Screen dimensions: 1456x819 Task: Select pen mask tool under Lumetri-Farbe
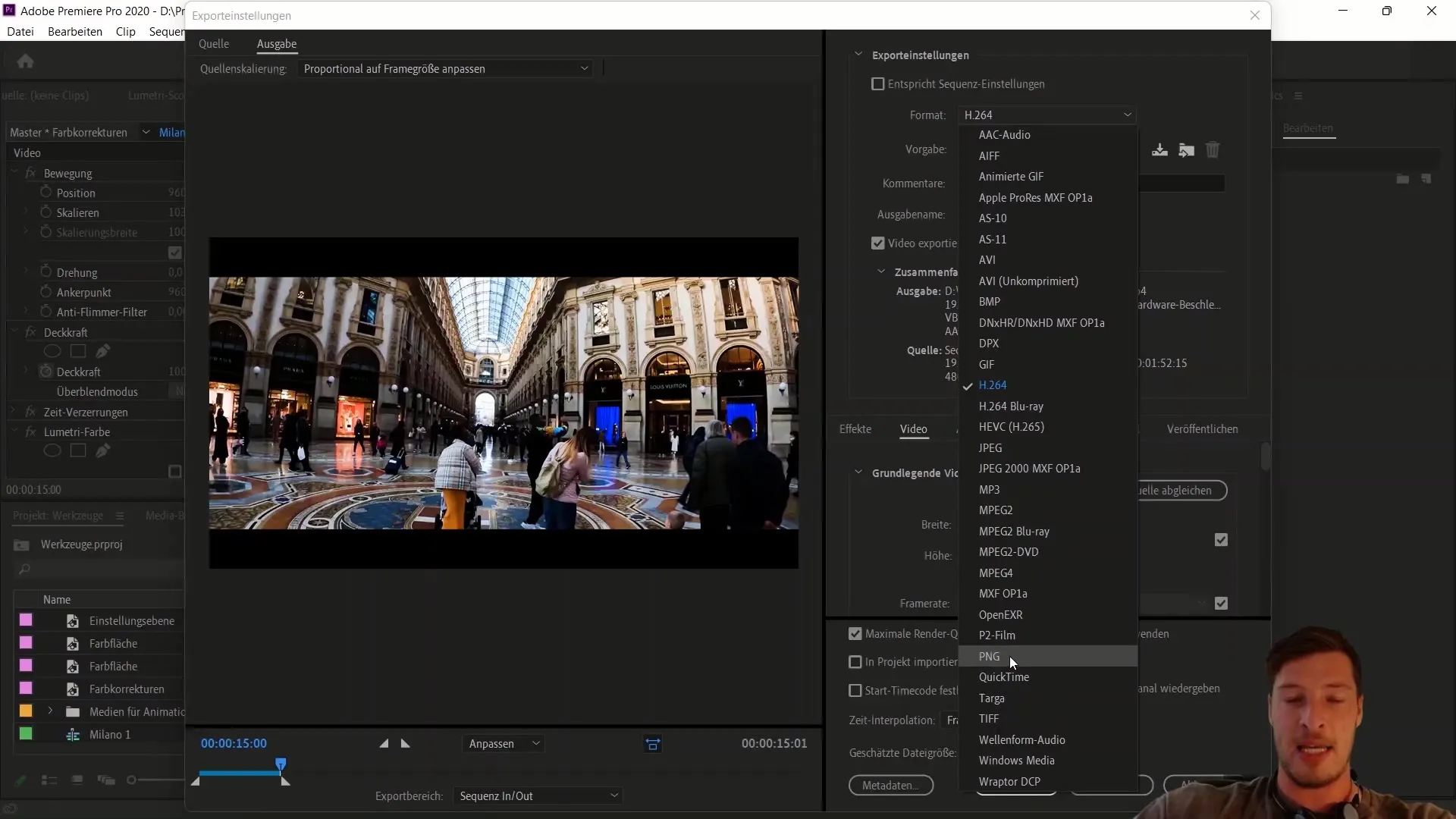103,450
